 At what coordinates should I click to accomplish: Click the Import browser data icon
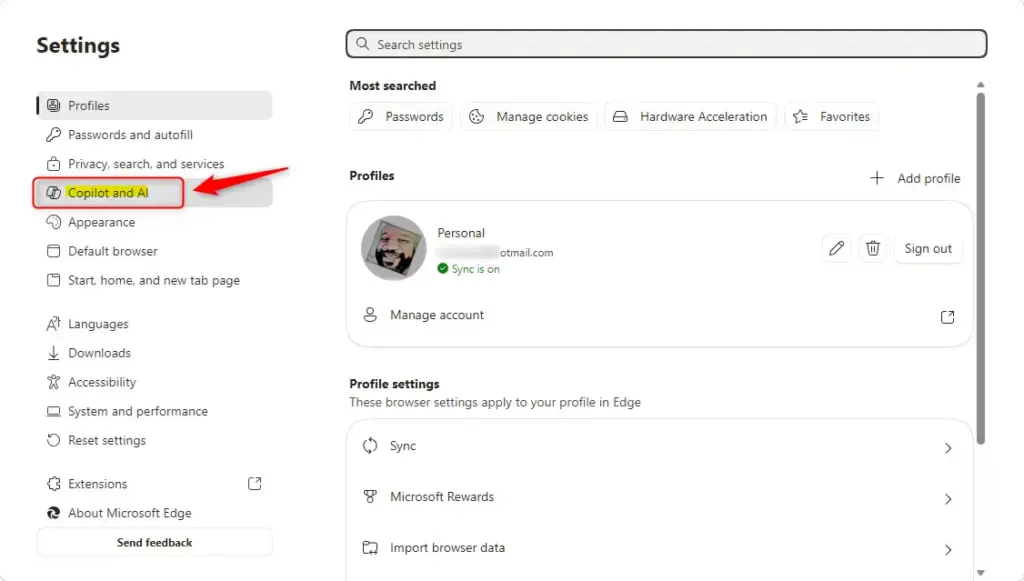(370, 548)
